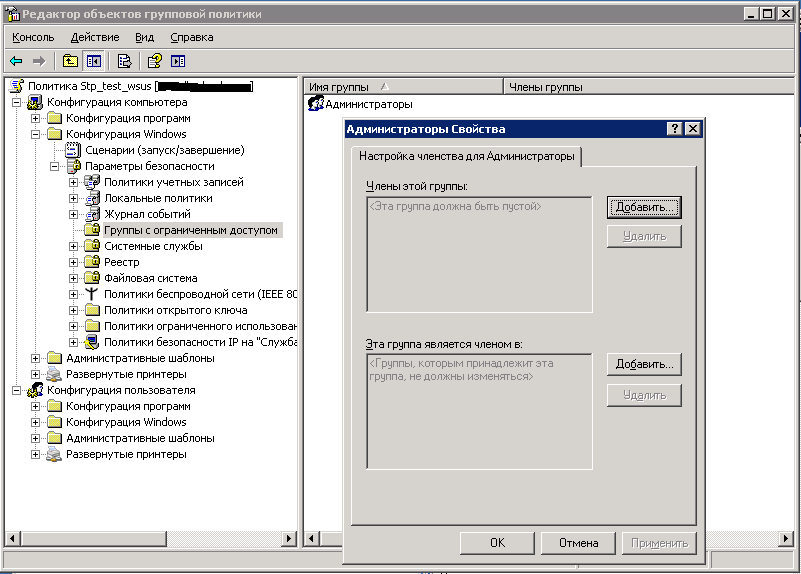Expand Административные шаблоны under user configuration

(x=35, y=438)
